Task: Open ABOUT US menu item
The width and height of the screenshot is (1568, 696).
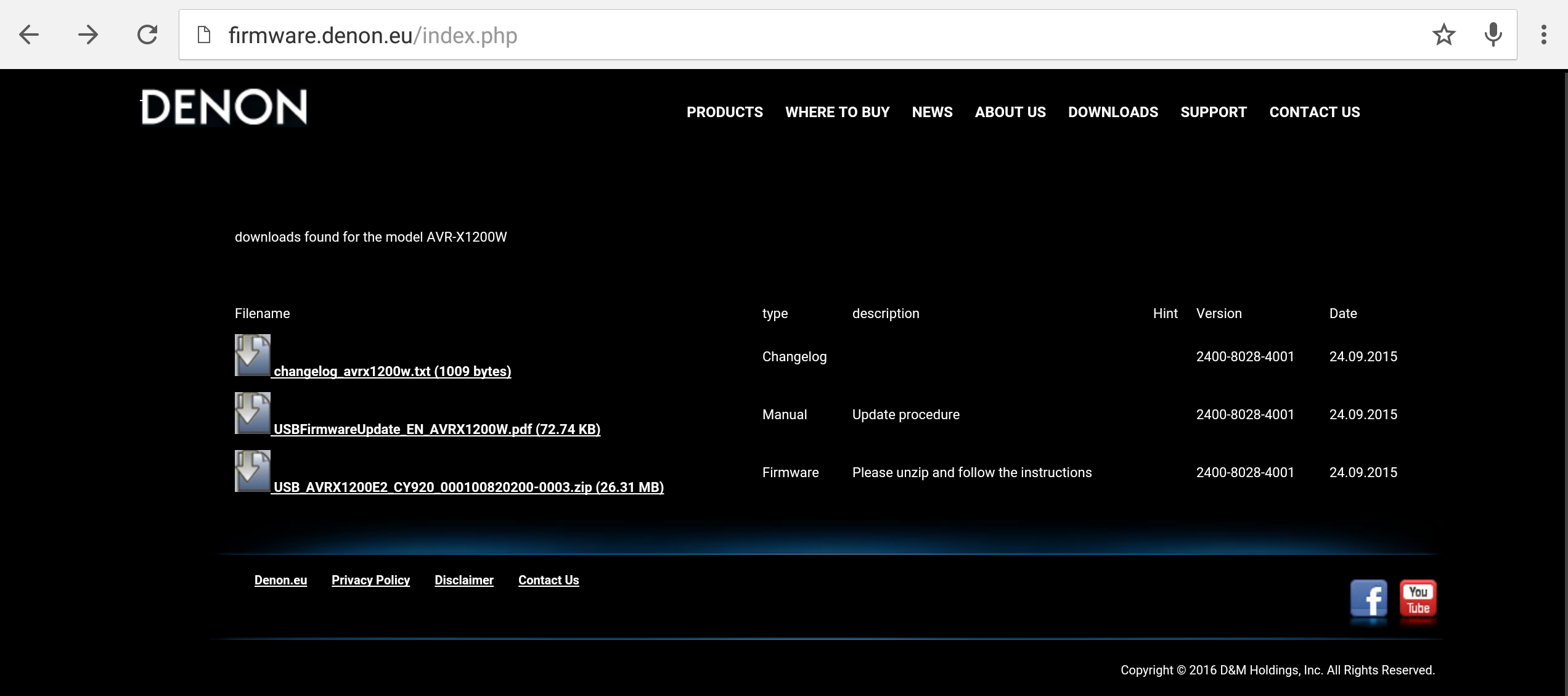Action: pos(1010,112)
